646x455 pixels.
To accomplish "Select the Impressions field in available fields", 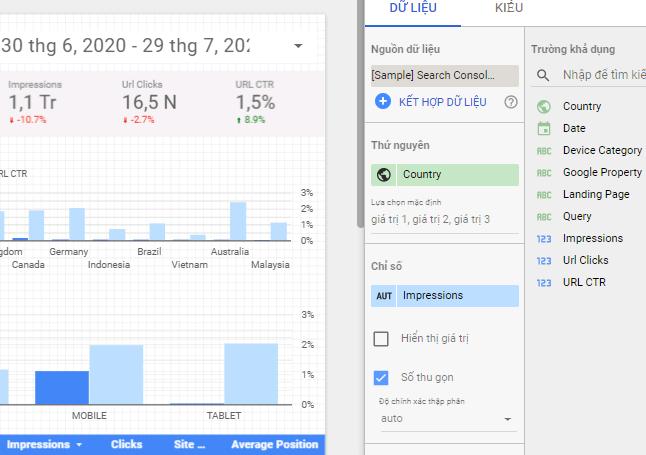I will 593,238.
